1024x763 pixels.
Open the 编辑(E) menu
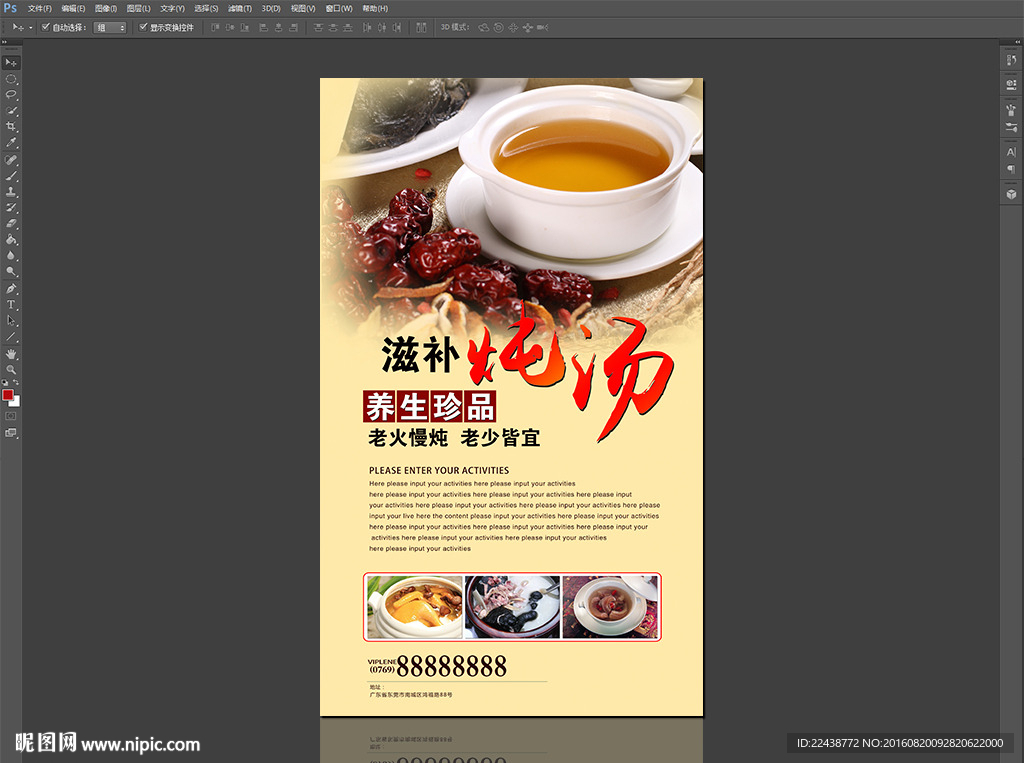pyautogui.click(x=73, y=8)
